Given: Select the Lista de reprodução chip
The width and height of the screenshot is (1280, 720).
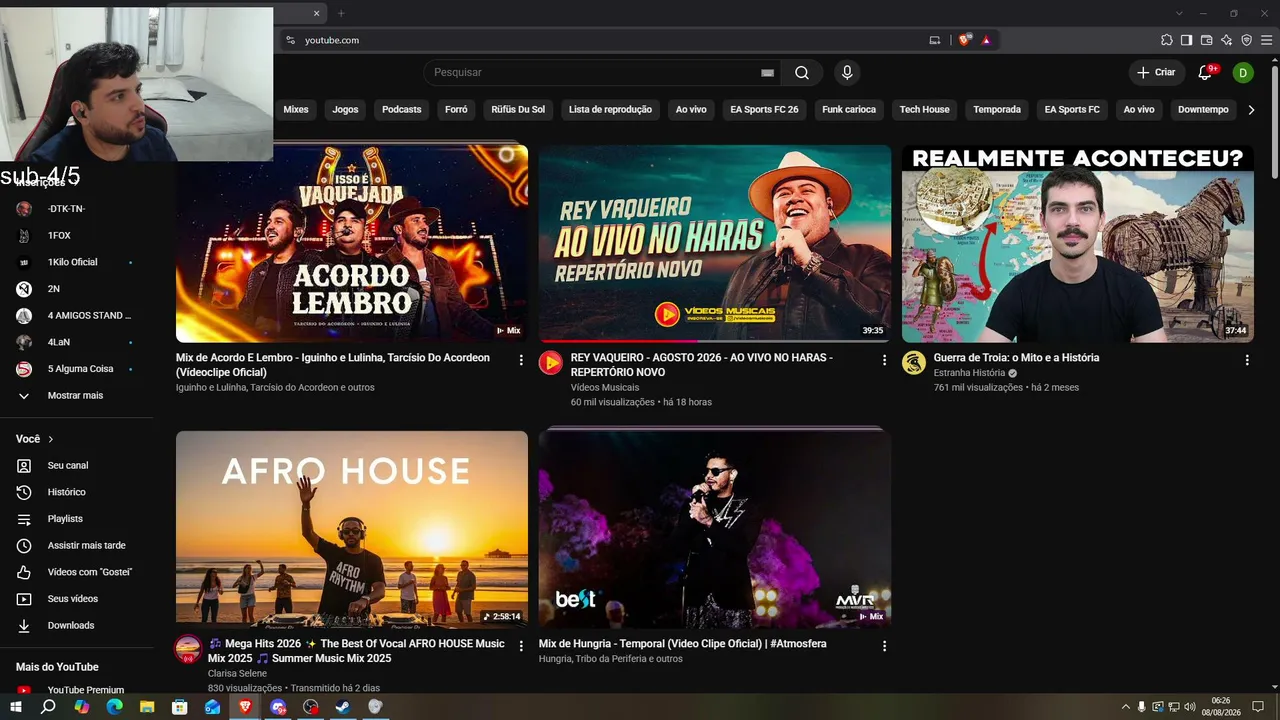Looking at the screenshot, I should click(610, 109).
